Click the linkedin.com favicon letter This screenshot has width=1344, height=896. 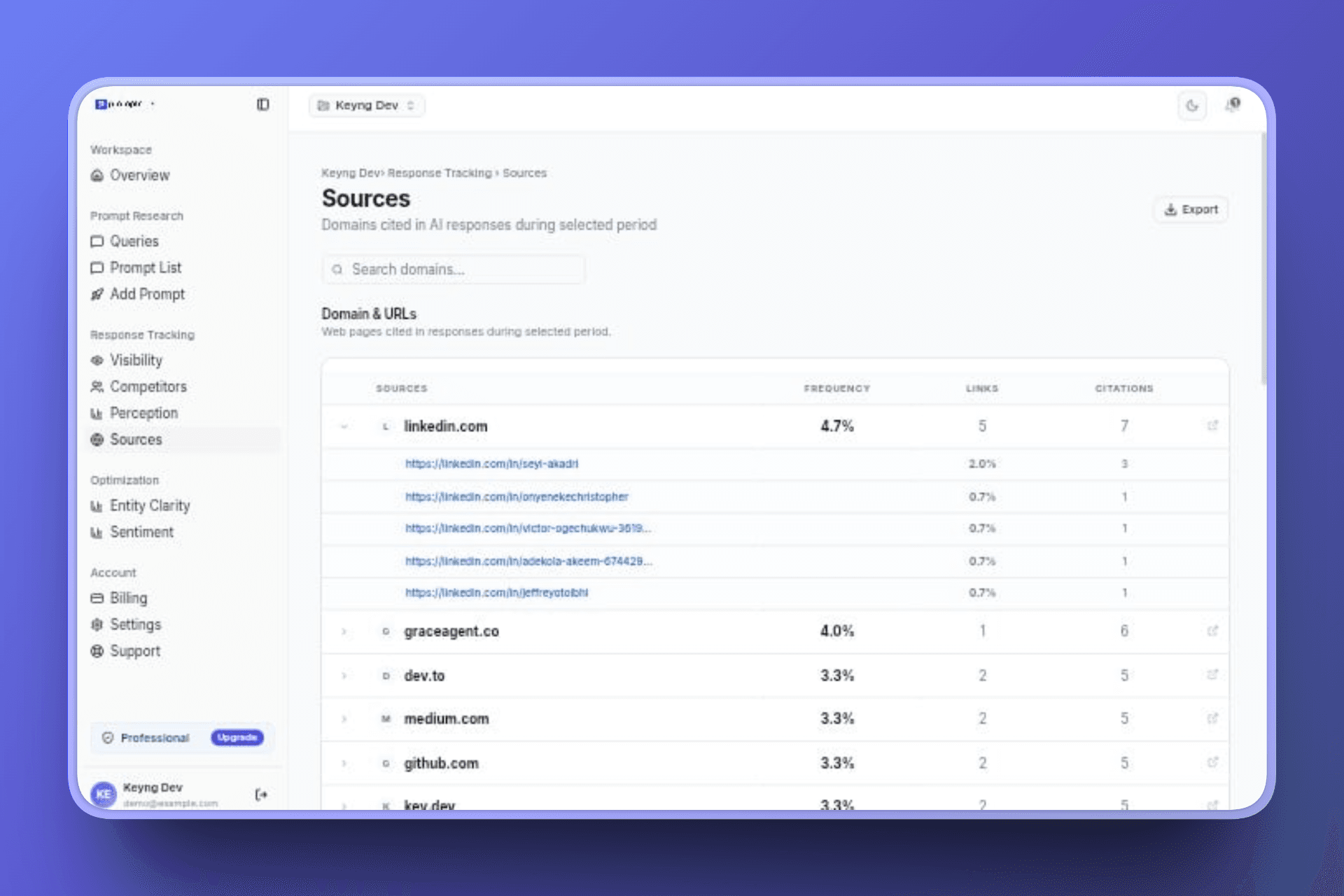[x=386, y=427]
